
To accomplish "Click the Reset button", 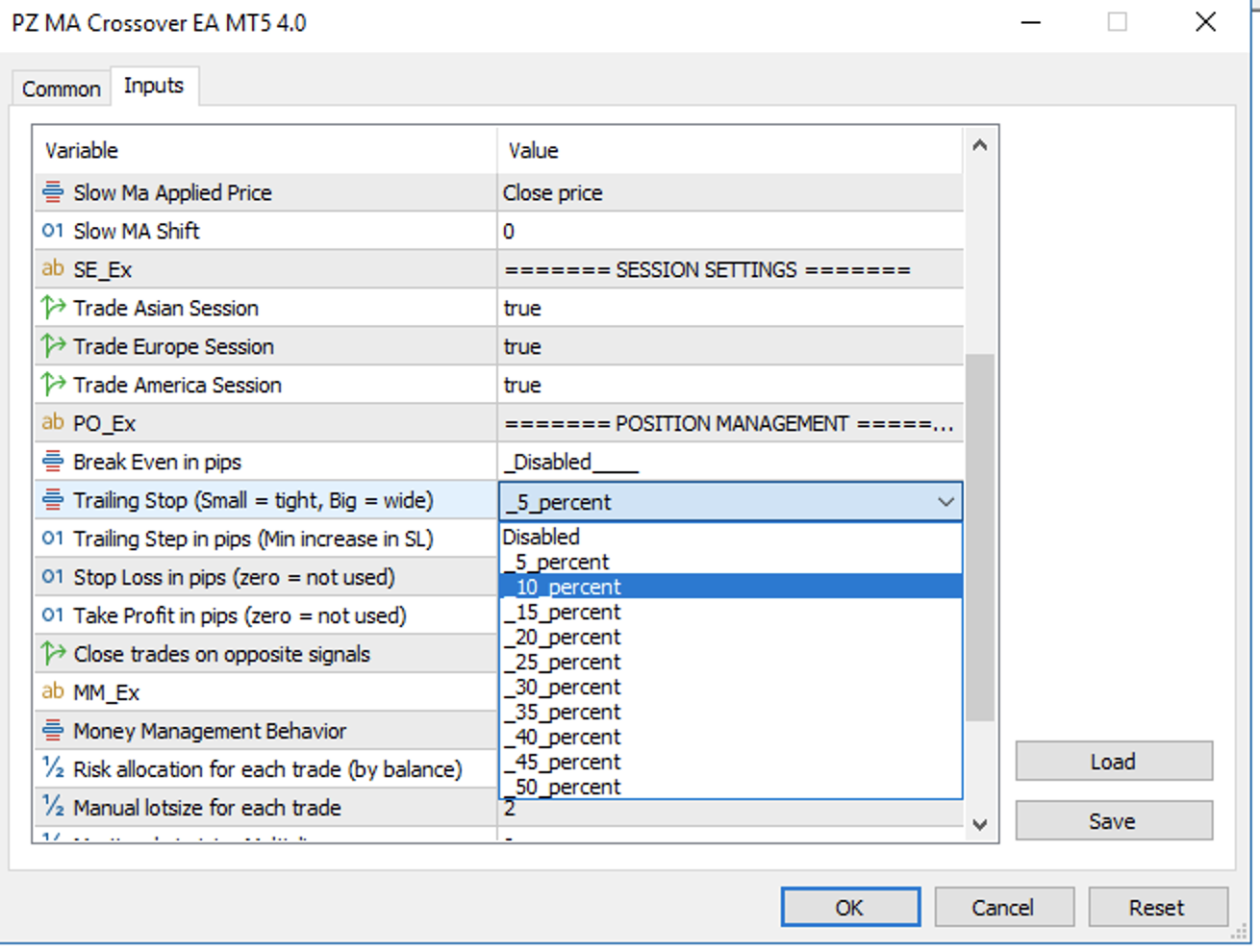I will tap(1157, 908).
